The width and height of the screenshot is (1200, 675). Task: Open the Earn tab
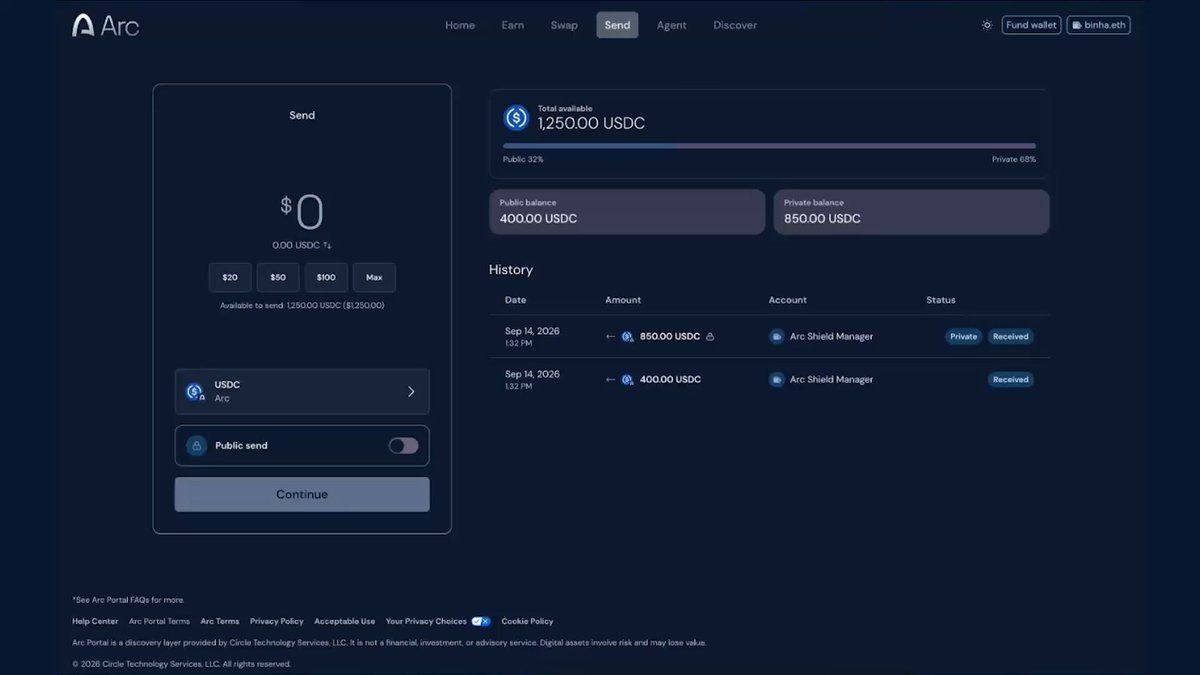(513, 25)
